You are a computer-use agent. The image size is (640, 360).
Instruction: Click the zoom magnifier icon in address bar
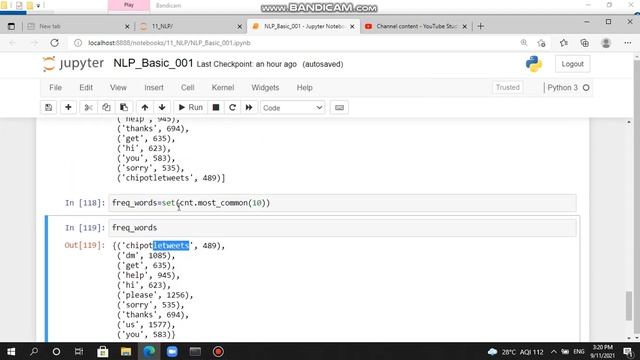click(524, 43)
